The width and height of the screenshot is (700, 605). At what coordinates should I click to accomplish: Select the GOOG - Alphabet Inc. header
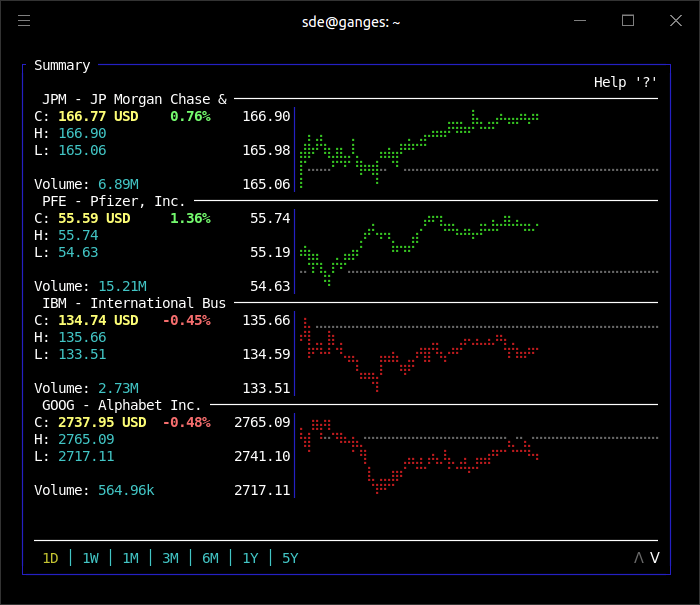(121, 405)
